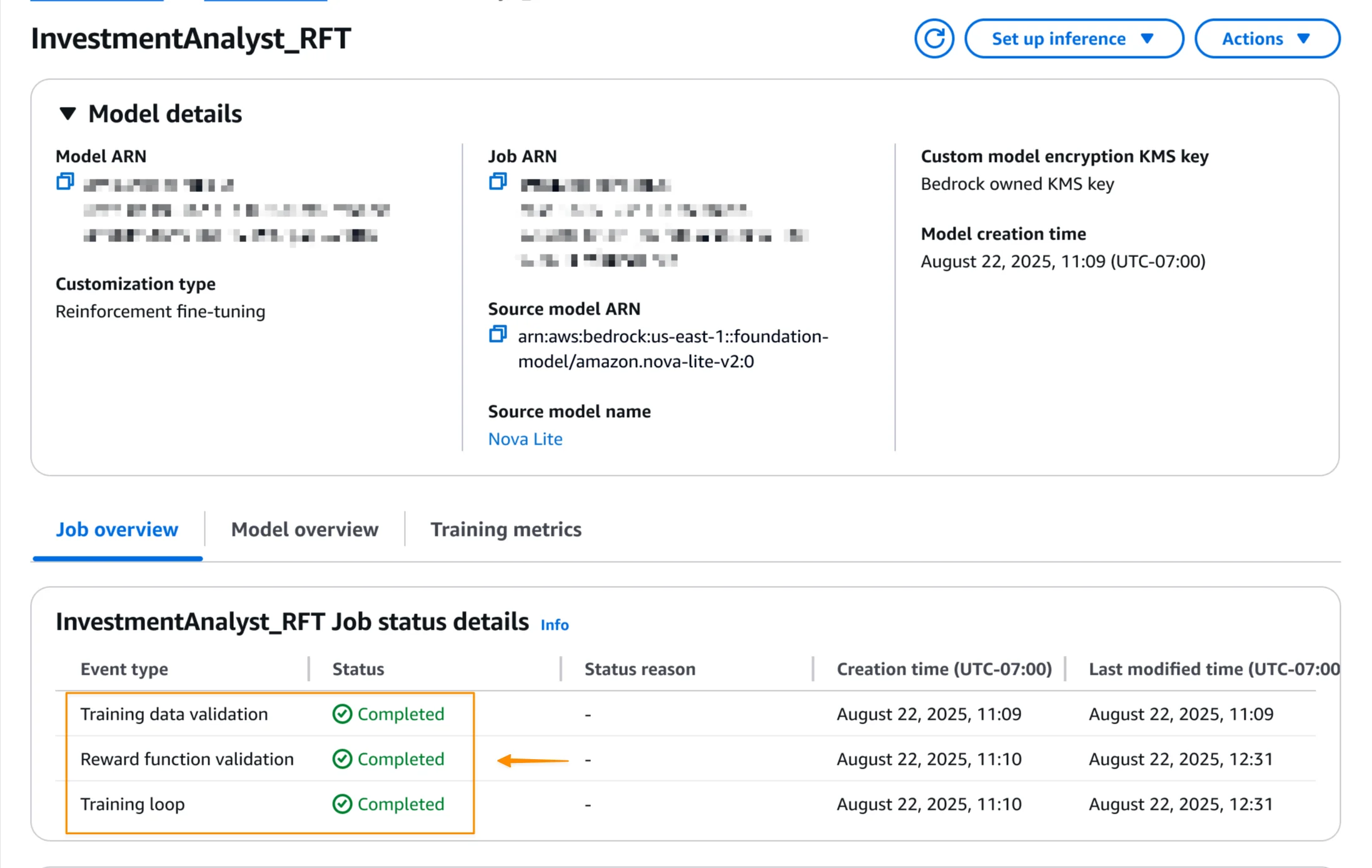This screenshot has height=868, width=1372.
Task: Select the Job overview tab
Action: [117, 529]
